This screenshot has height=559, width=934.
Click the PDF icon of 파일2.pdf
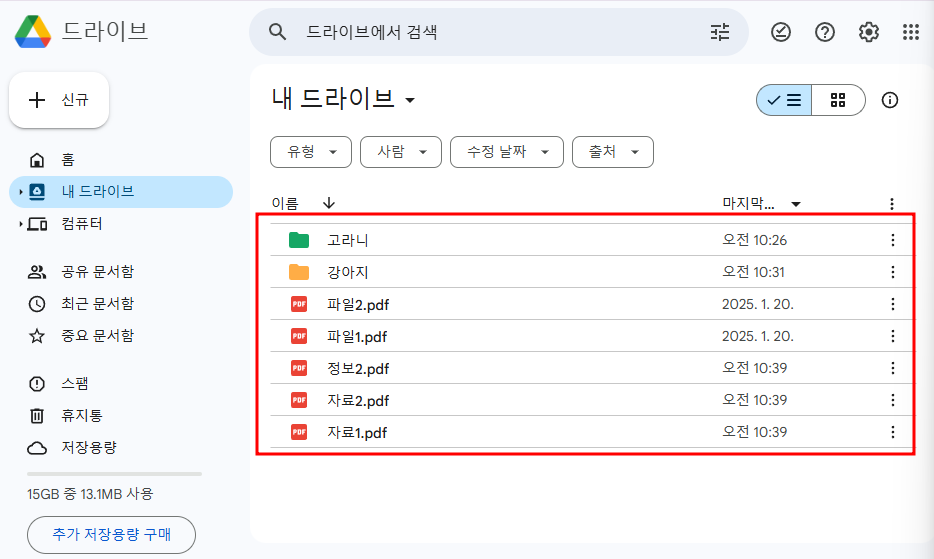[299, 304]
